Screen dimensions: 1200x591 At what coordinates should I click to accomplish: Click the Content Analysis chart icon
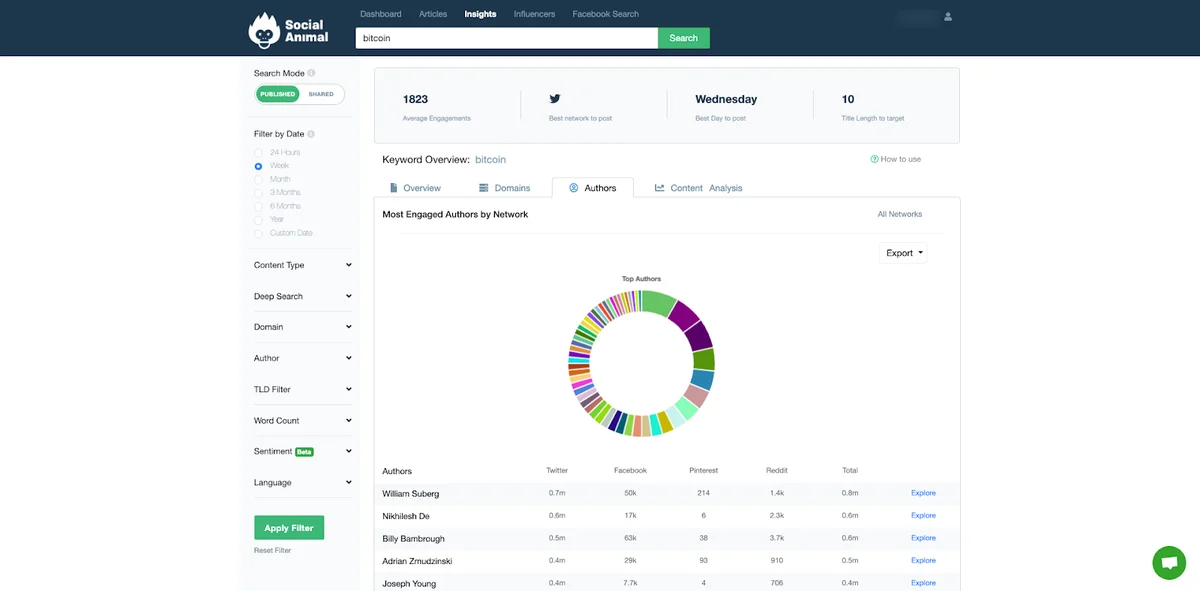660,188
